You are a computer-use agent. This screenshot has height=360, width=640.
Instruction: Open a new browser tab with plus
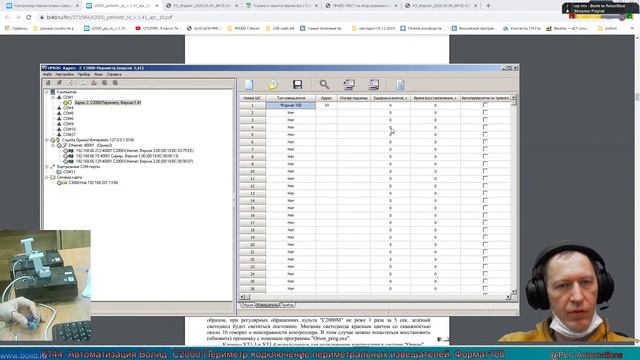click(488, 6)
